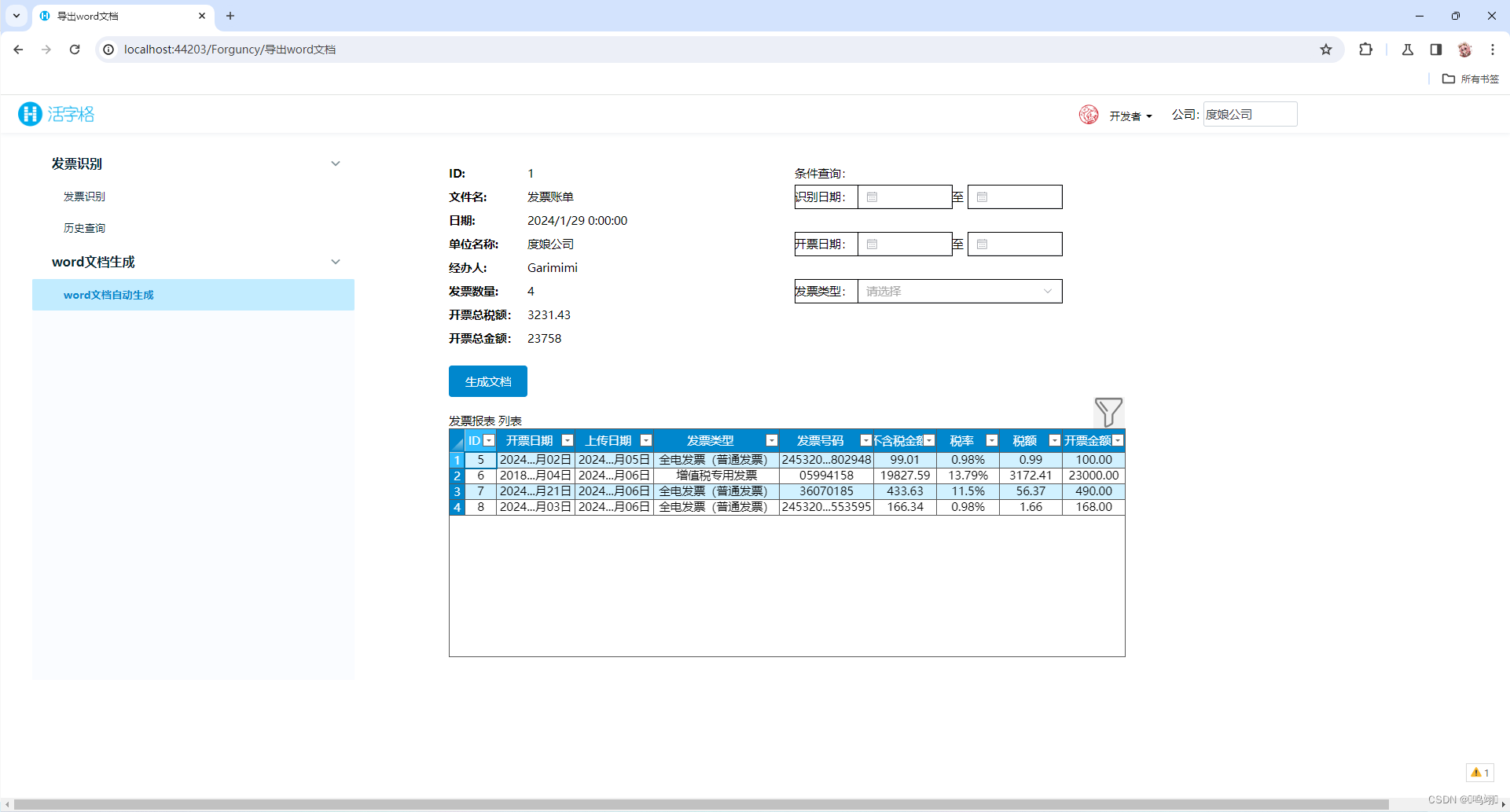Open 税额 column filter dropdown
Image resolution: width=1510 pixels, height=812 pixels.
(1055, 441)
